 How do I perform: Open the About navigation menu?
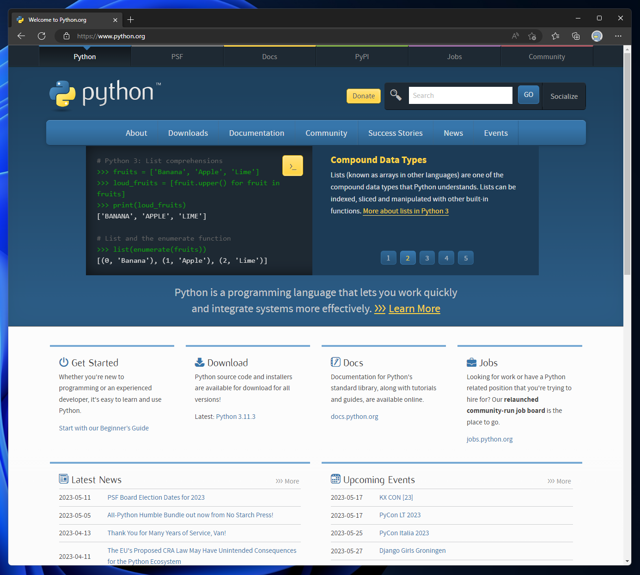coord(136,133)
